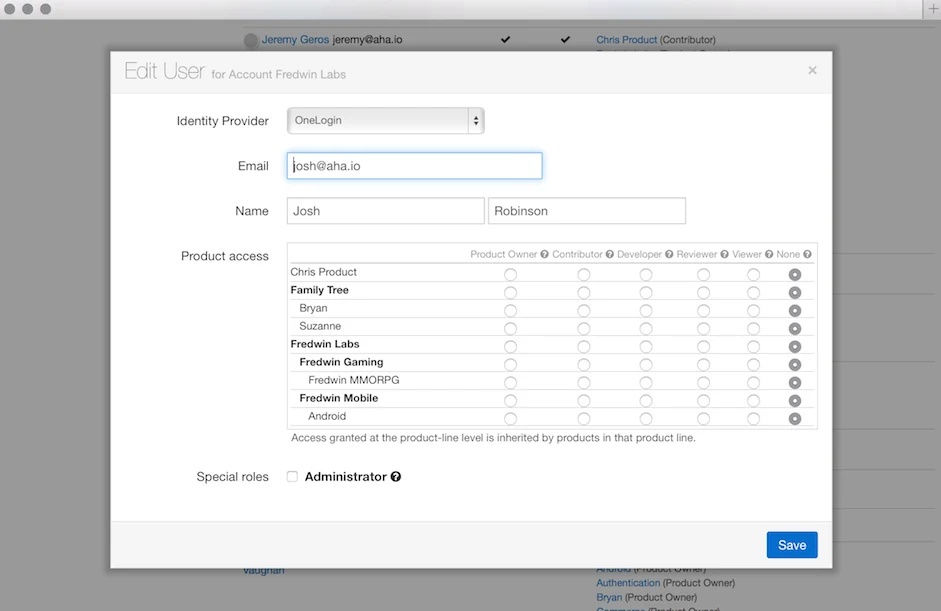The image size is (941, 611).
Task: Click the Email input field
Action: tap(415, 166)
